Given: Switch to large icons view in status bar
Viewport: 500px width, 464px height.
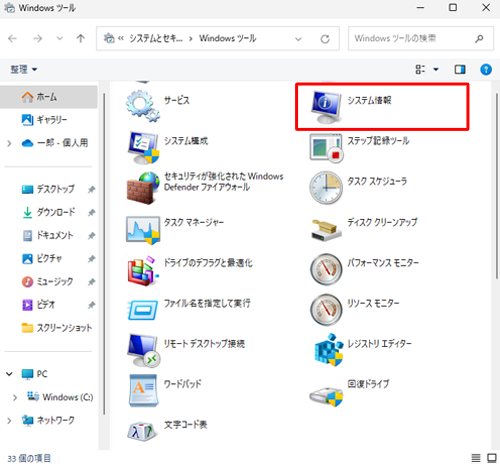Looking at the screenshot, I should coord(492,458).
